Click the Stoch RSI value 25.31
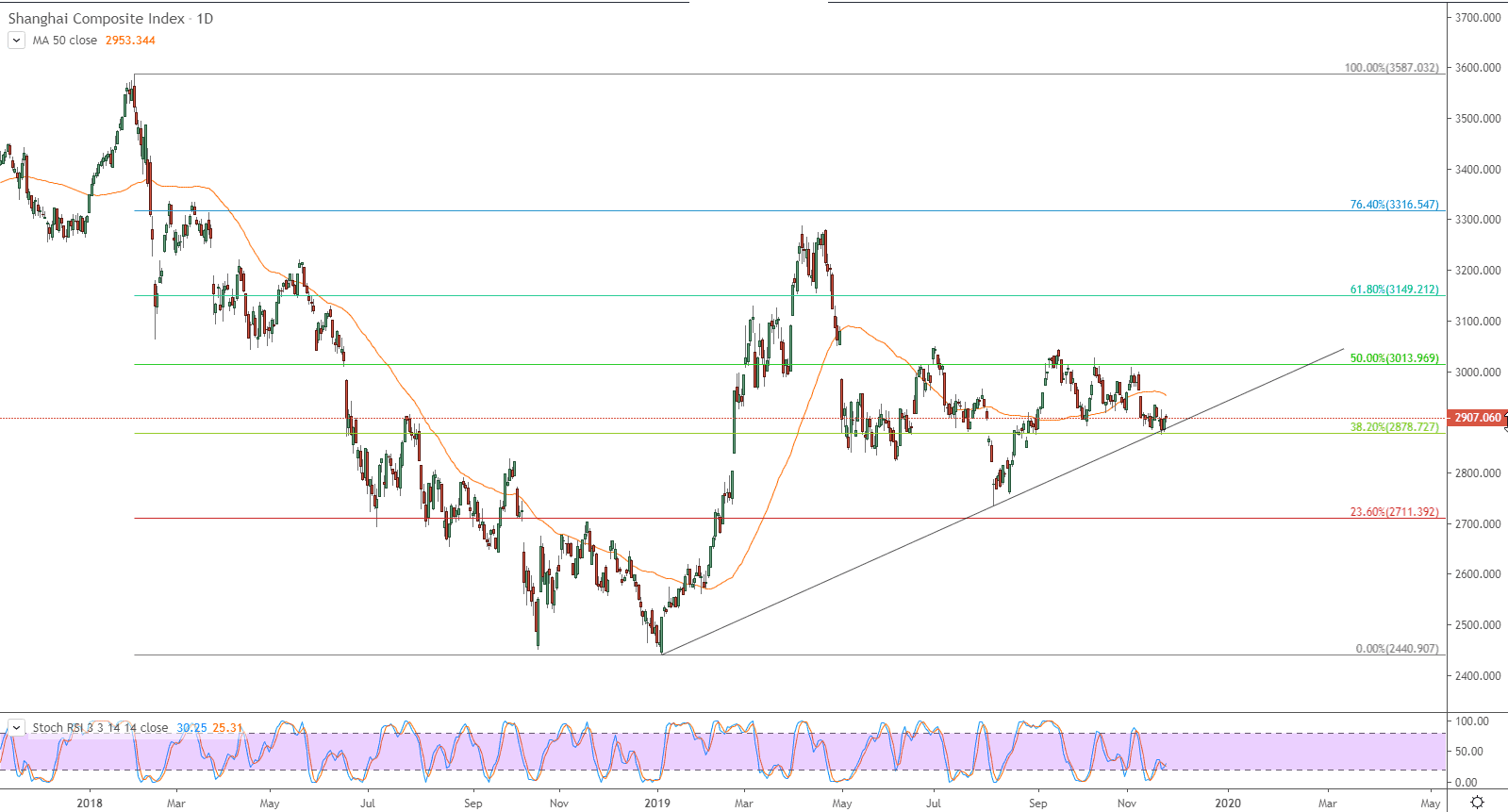The width and height of the screenshot is (1508, 812). 227,728
